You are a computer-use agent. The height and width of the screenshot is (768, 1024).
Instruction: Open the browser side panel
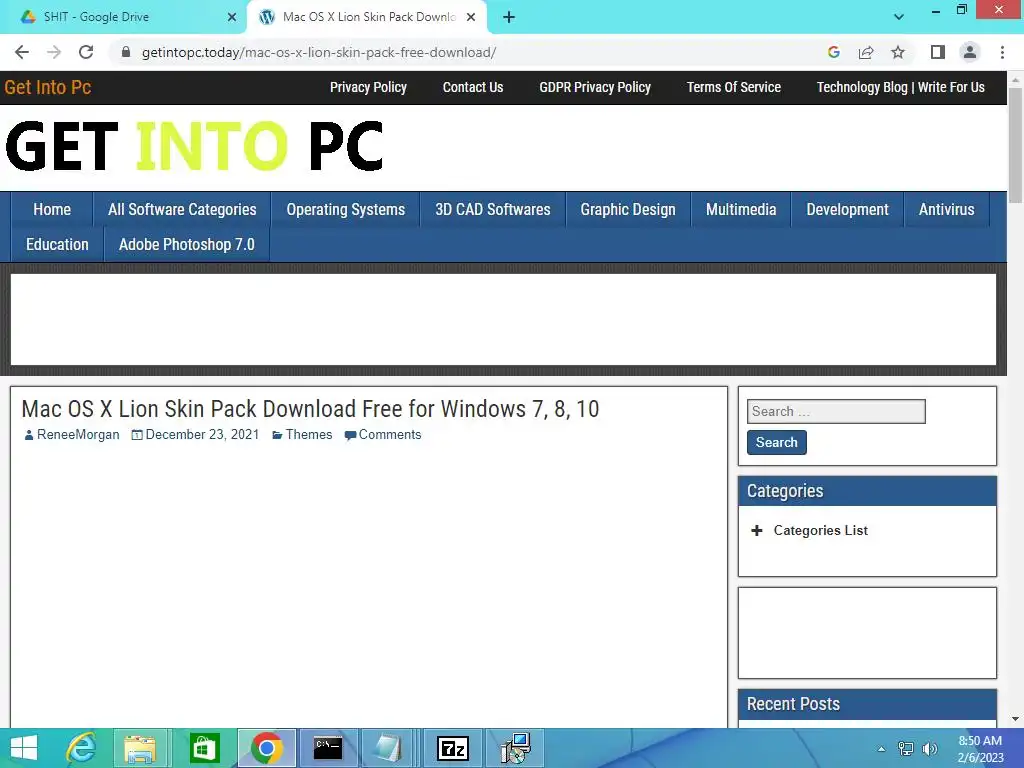938,52
